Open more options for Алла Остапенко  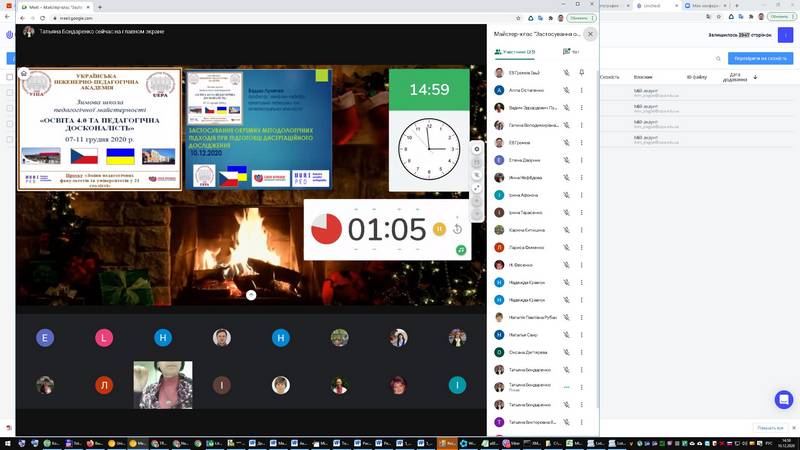tap(582, 90)
